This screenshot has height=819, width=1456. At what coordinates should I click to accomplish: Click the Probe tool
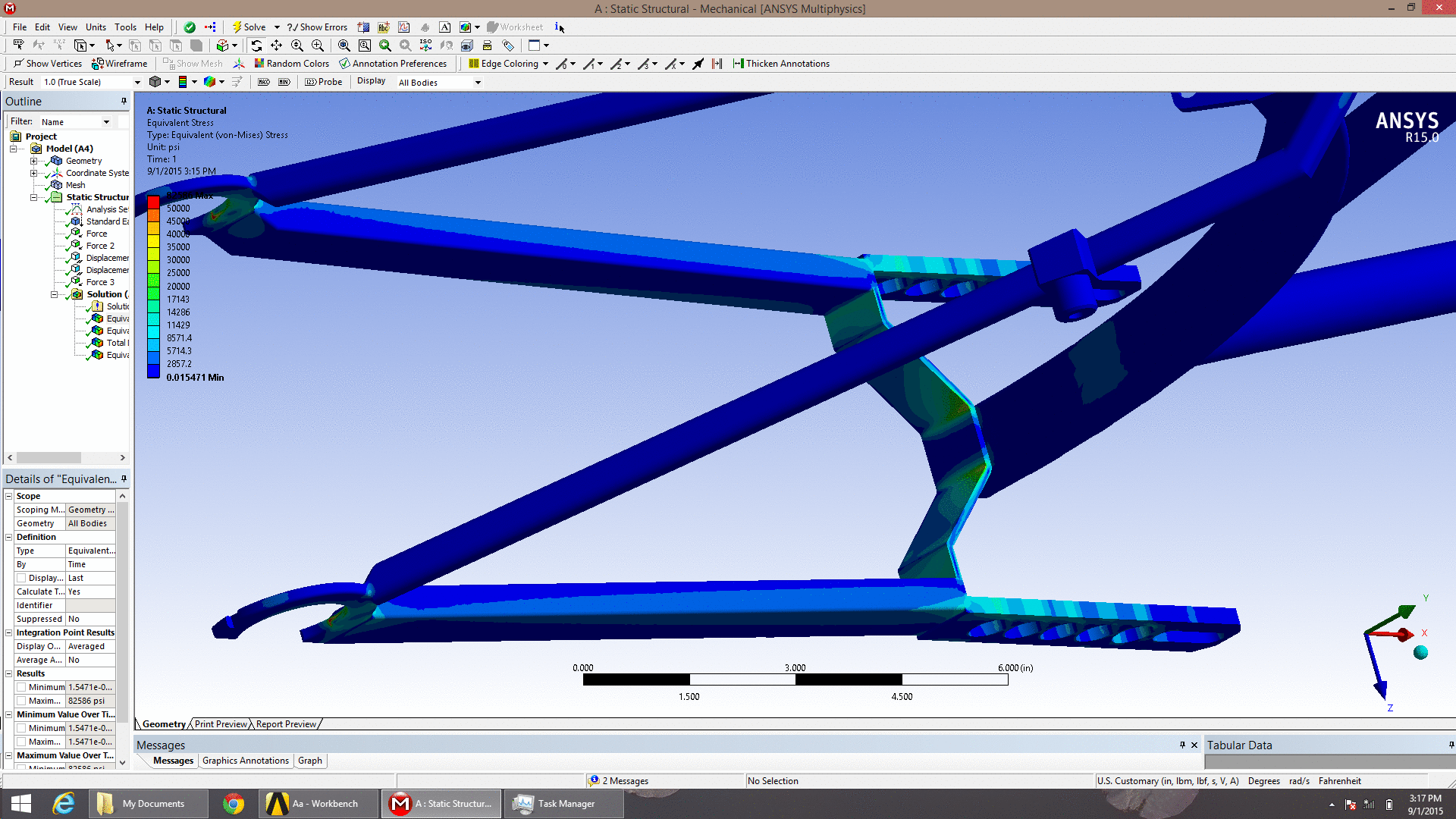pyautogui.click(x=324, y=82)
